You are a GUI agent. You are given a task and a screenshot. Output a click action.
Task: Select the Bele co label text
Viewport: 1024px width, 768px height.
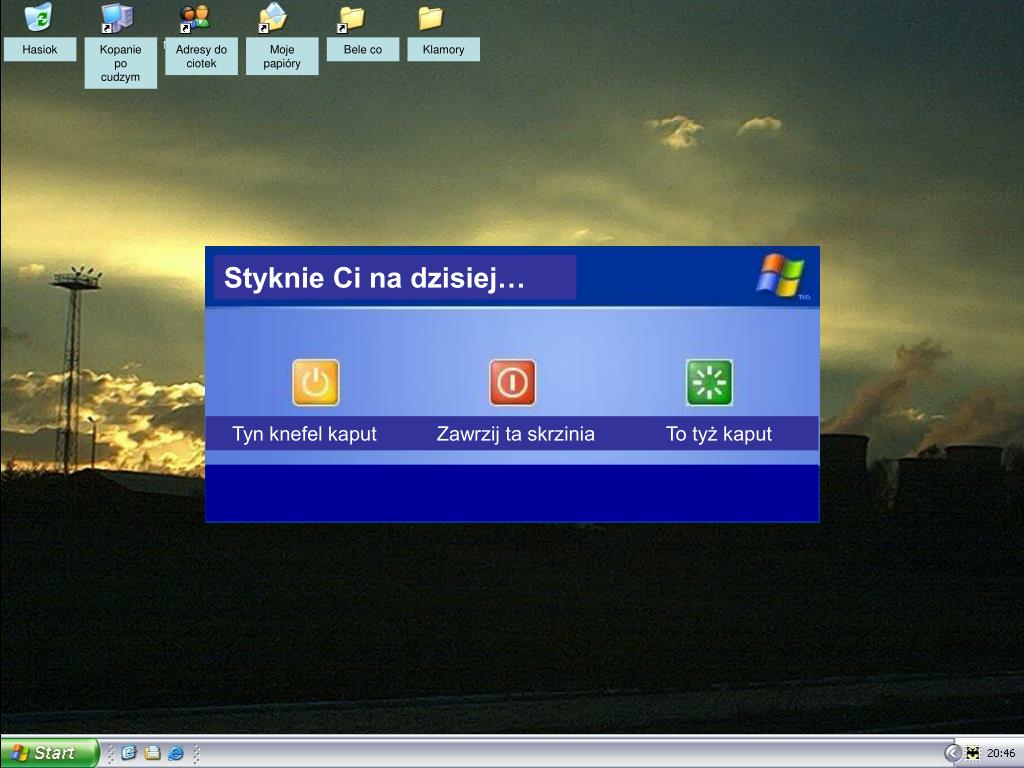(x=363, y=50)
